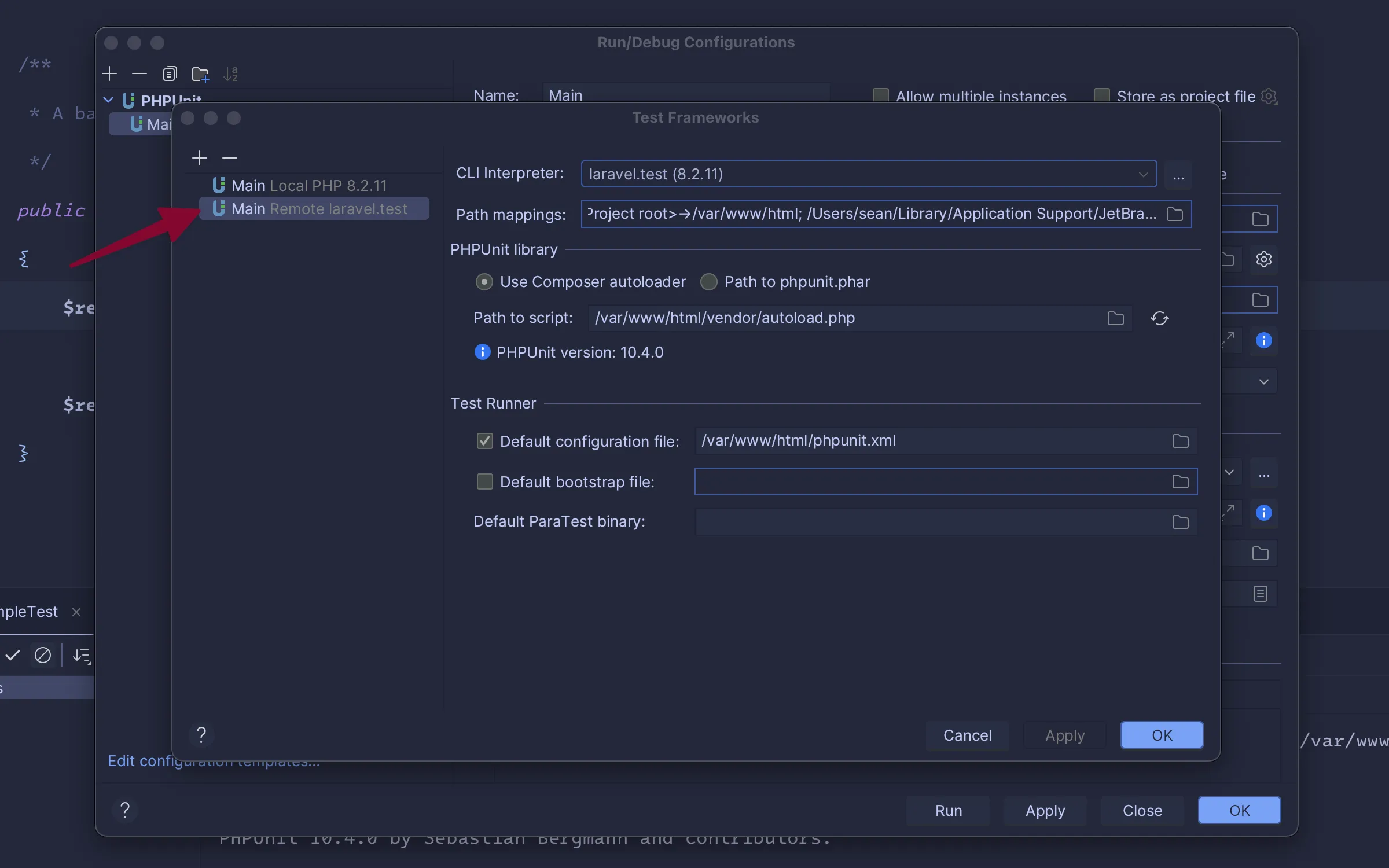Browse Default ParaTest binary folder icon
1389x868 pixels.
1180,522
